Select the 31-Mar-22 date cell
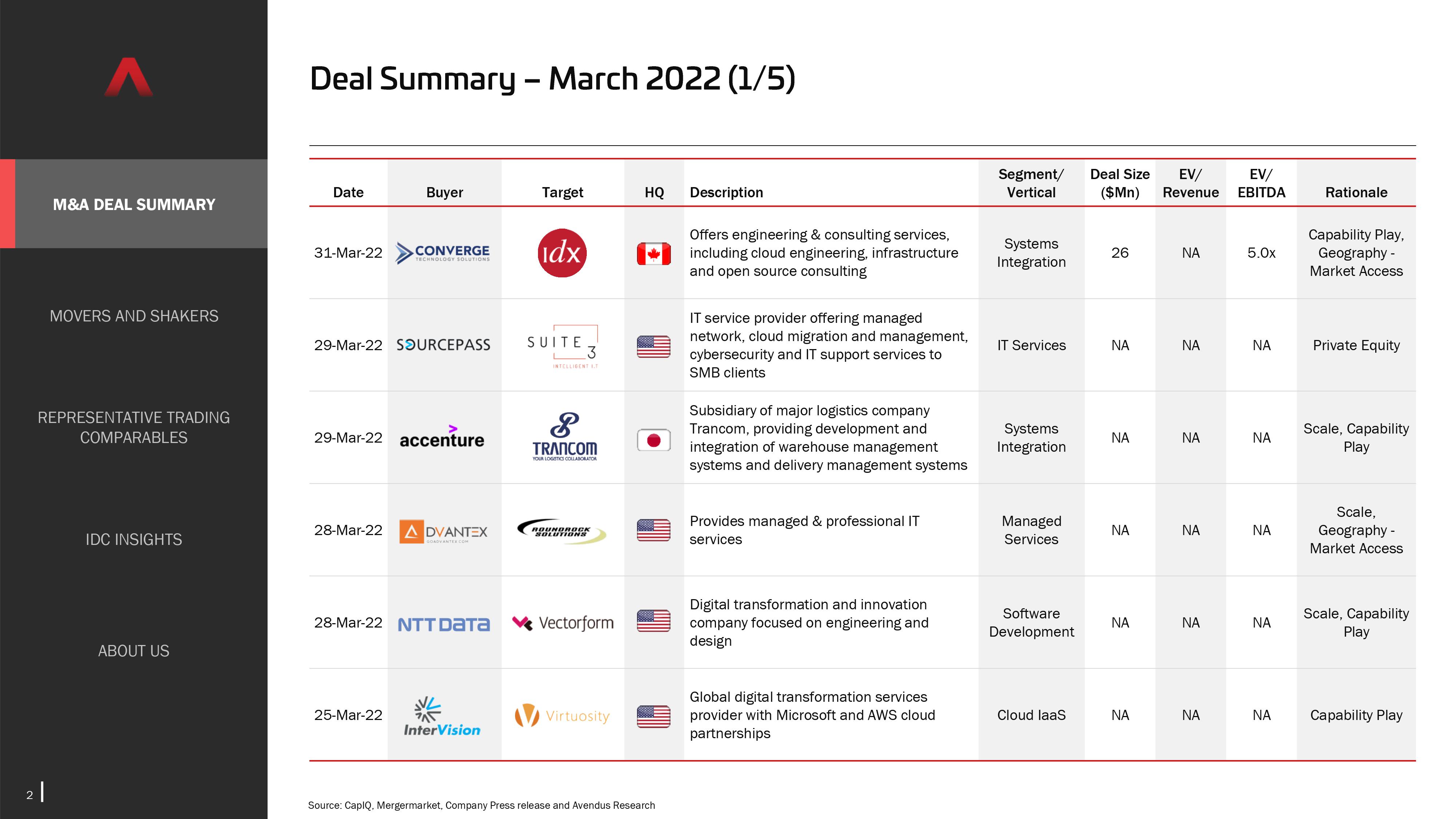Image resolution: width=1456 pixels, height=819 pixels. [x=348, y=253]
